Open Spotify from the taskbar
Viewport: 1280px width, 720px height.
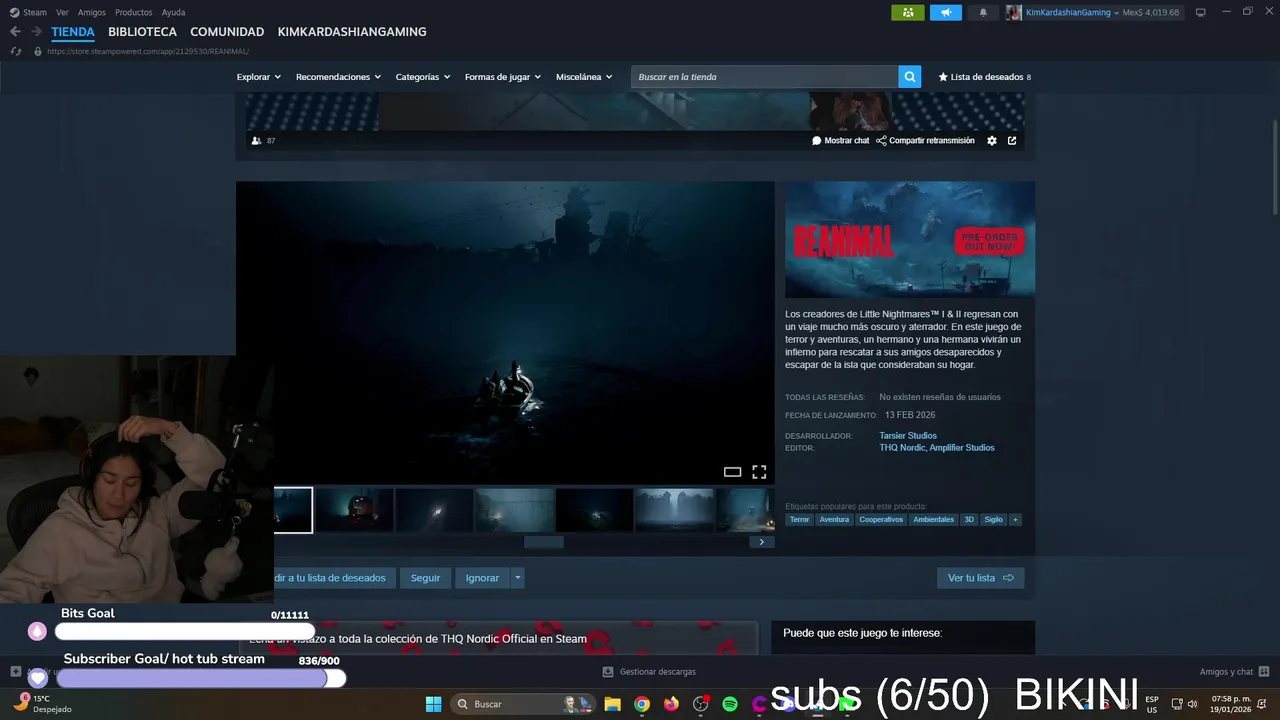pos(730,704)
